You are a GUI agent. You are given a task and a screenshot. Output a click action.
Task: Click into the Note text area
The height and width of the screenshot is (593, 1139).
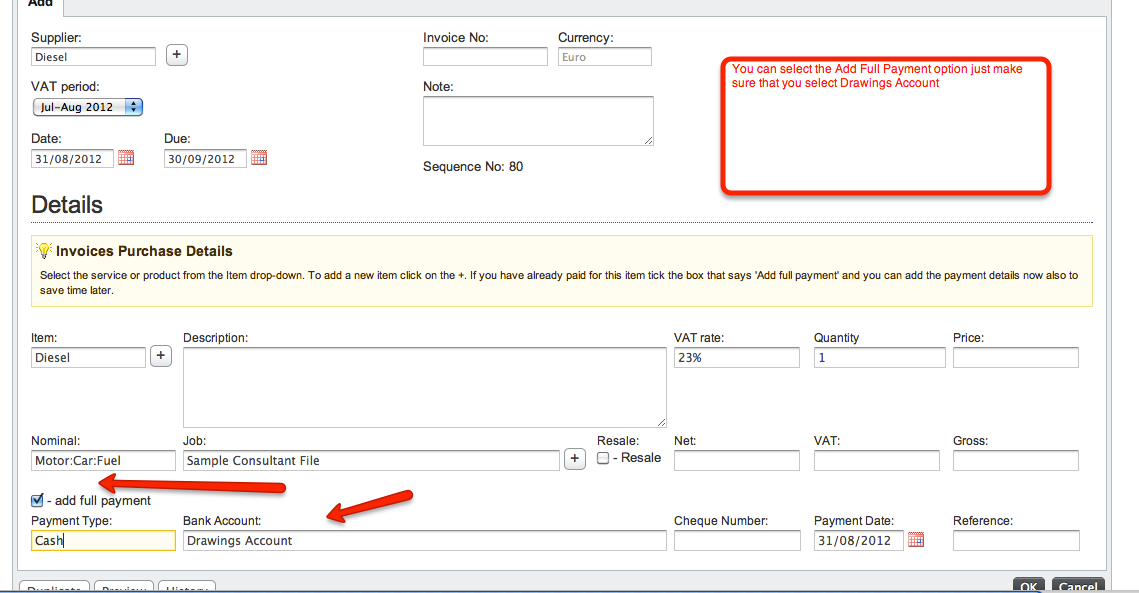[538, 121]
